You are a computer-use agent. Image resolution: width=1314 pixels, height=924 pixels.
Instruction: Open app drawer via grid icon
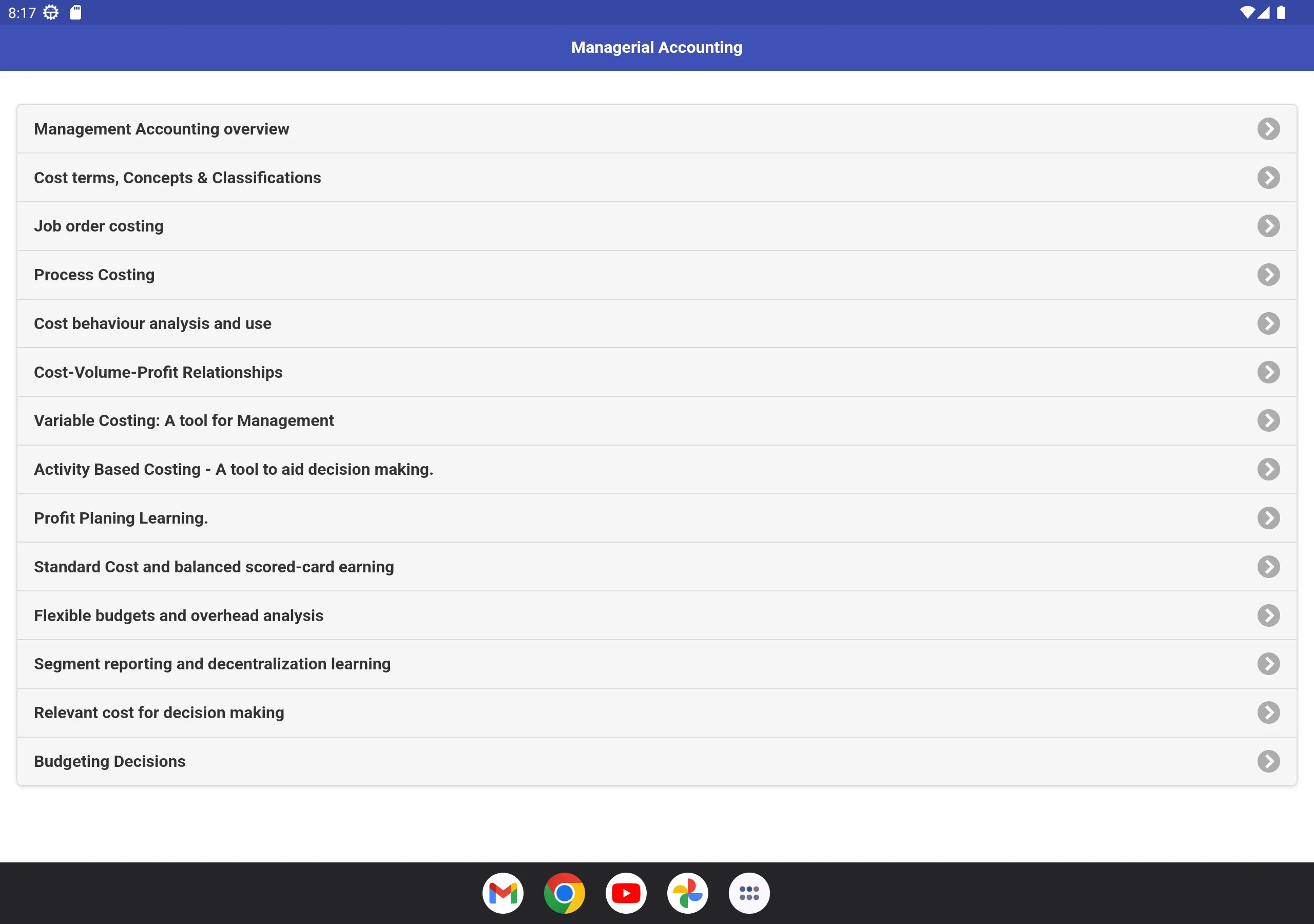(x=749, y=893)
